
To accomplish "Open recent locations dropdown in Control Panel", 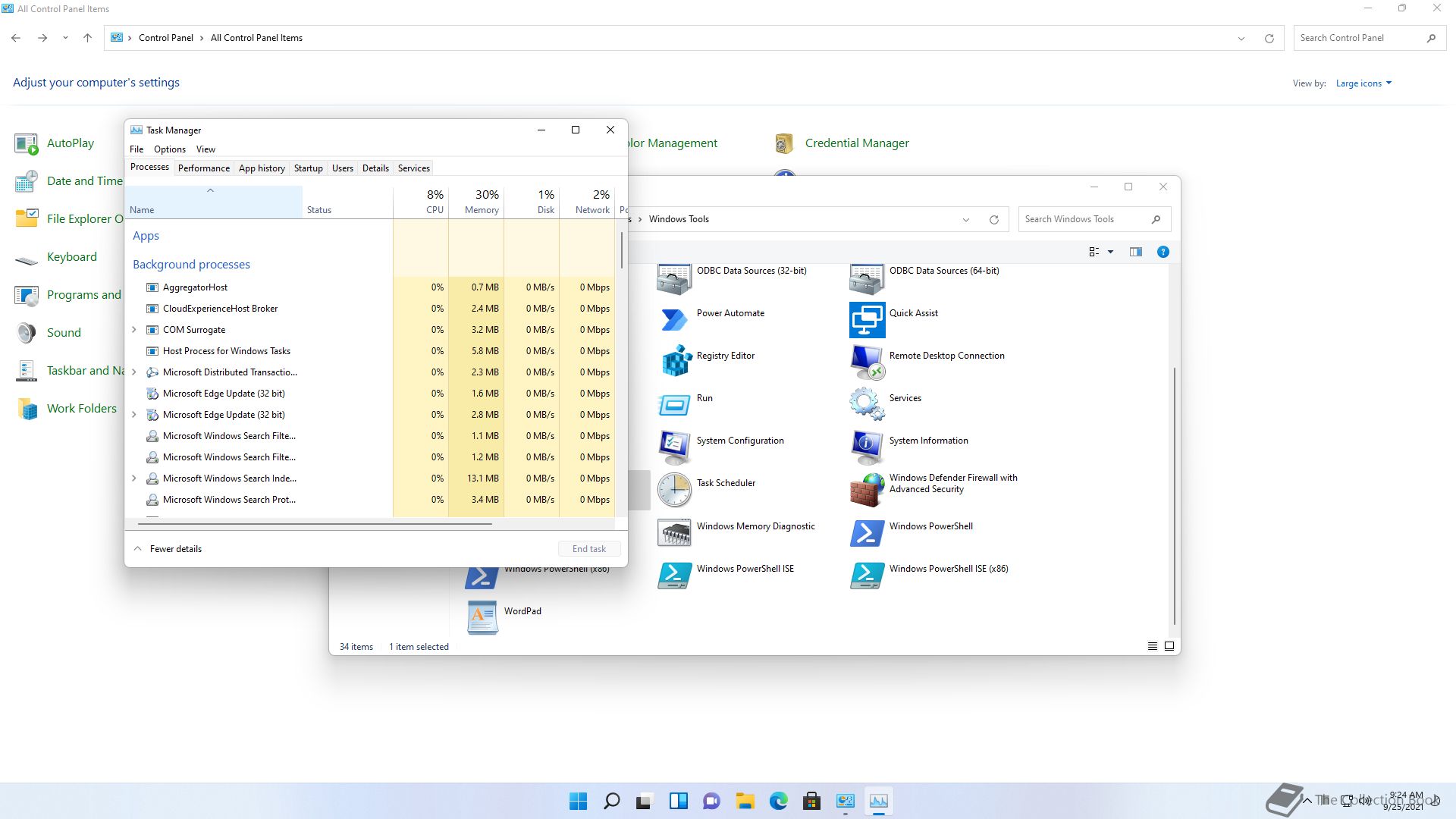I will click(x=65, y=38).
